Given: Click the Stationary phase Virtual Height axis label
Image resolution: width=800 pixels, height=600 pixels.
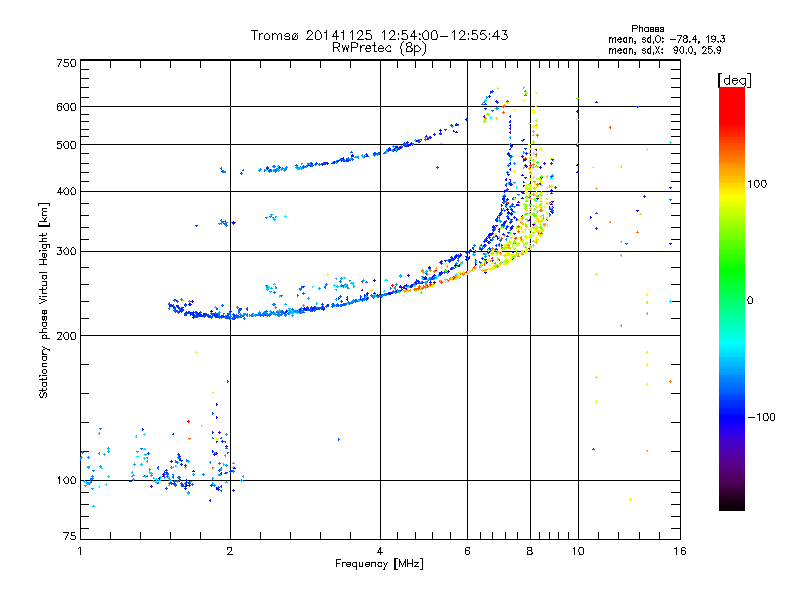Looking at the screenshot, I should point(44,301).
